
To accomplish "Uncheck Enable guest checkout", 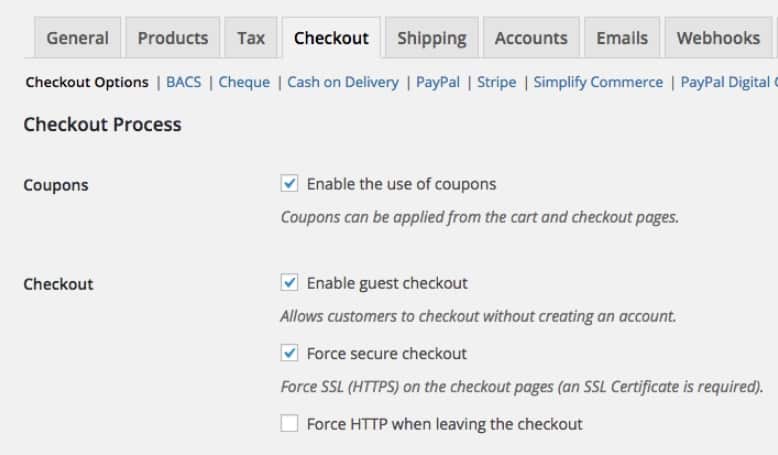I will pyautogui.click(x=289, y=282).
